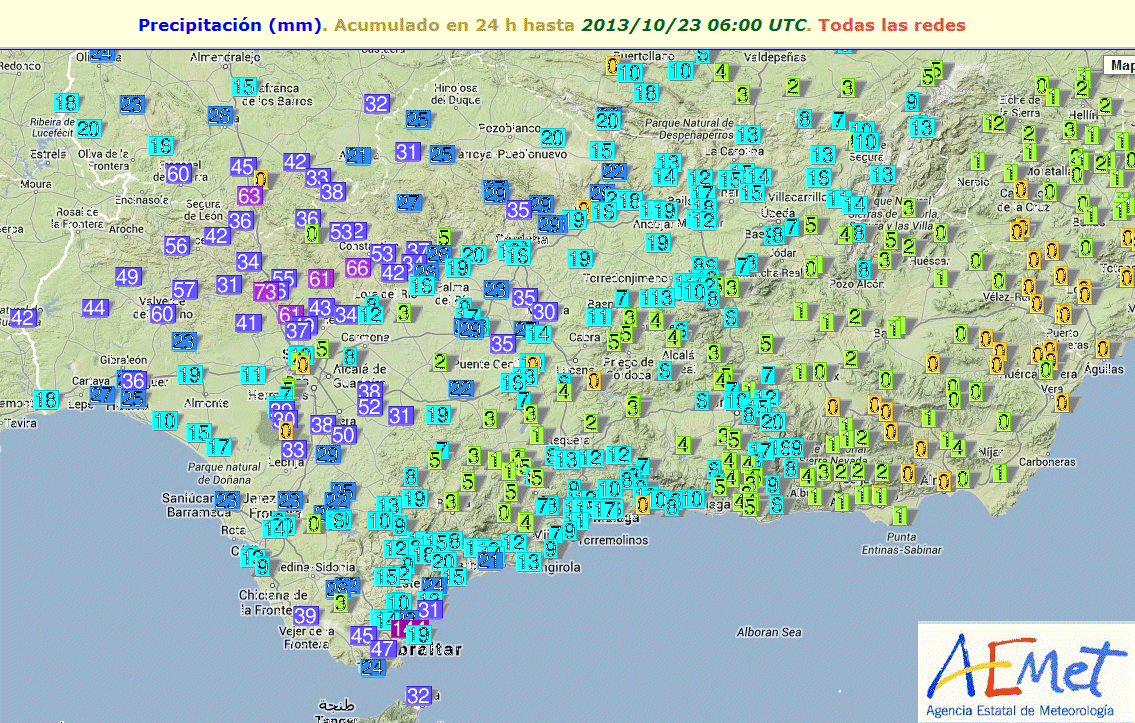Select the 31 marker near Pozoblanco
This screenshot has width=1135, height=723.
point(408,151)
